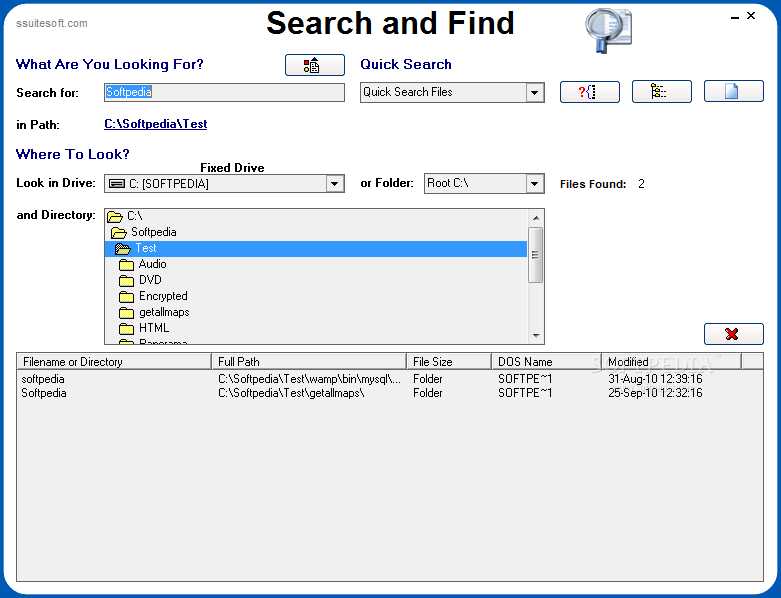Click the directory list scroll up arrow
The image size is (781, 598).
536,218
